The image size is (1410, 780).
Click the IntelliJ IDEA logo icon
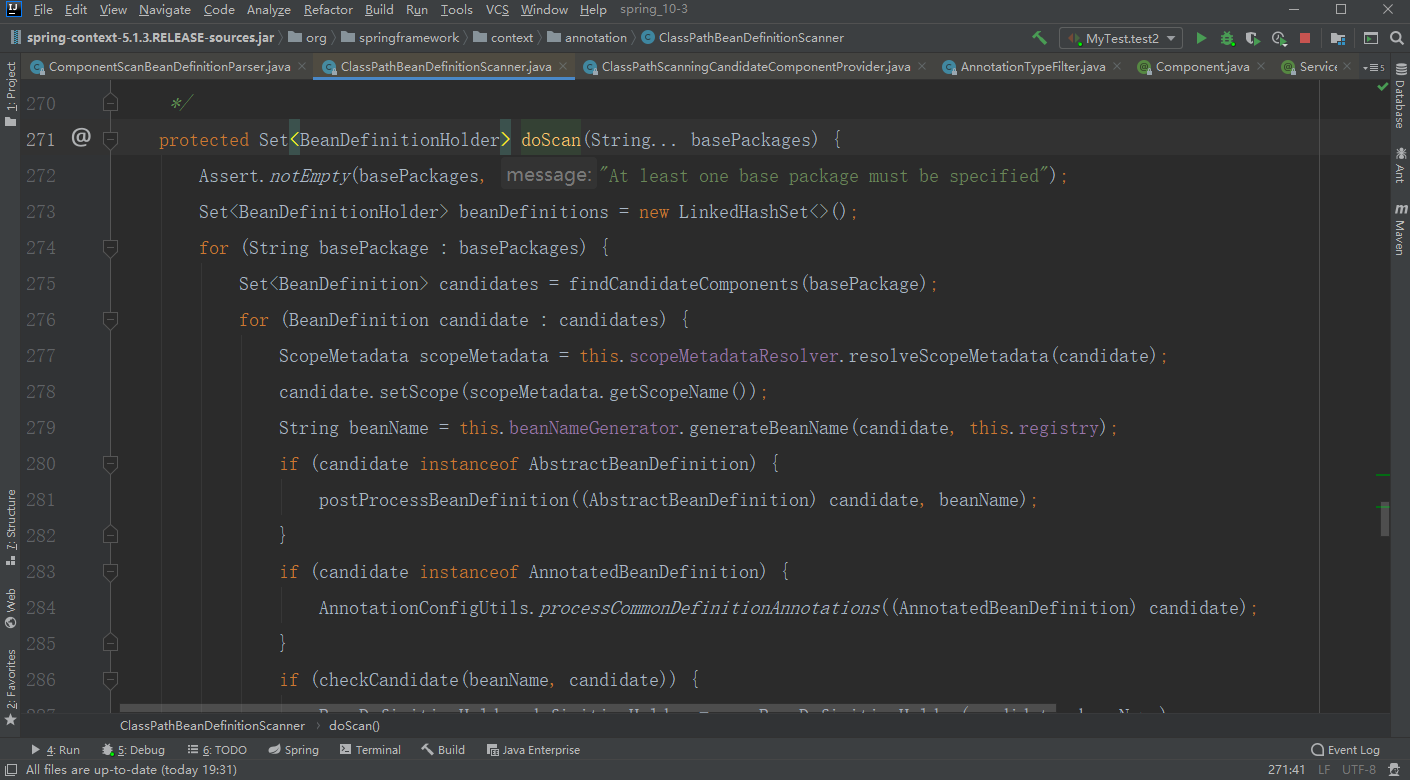tap(12, 9)
